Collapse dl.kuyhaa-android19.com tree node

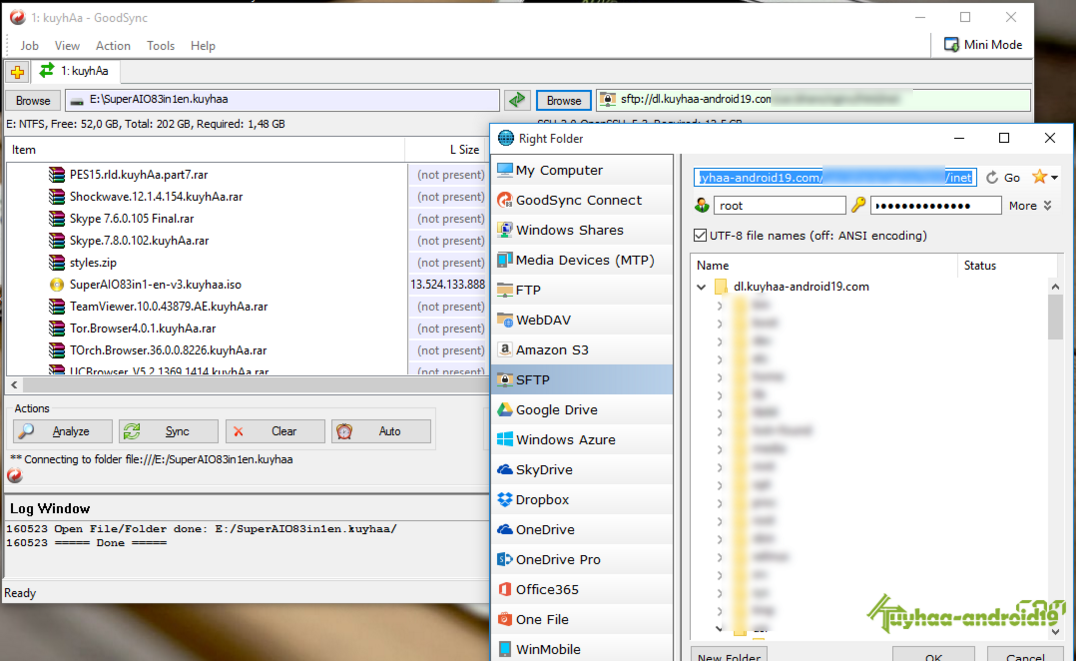[701, 287]
